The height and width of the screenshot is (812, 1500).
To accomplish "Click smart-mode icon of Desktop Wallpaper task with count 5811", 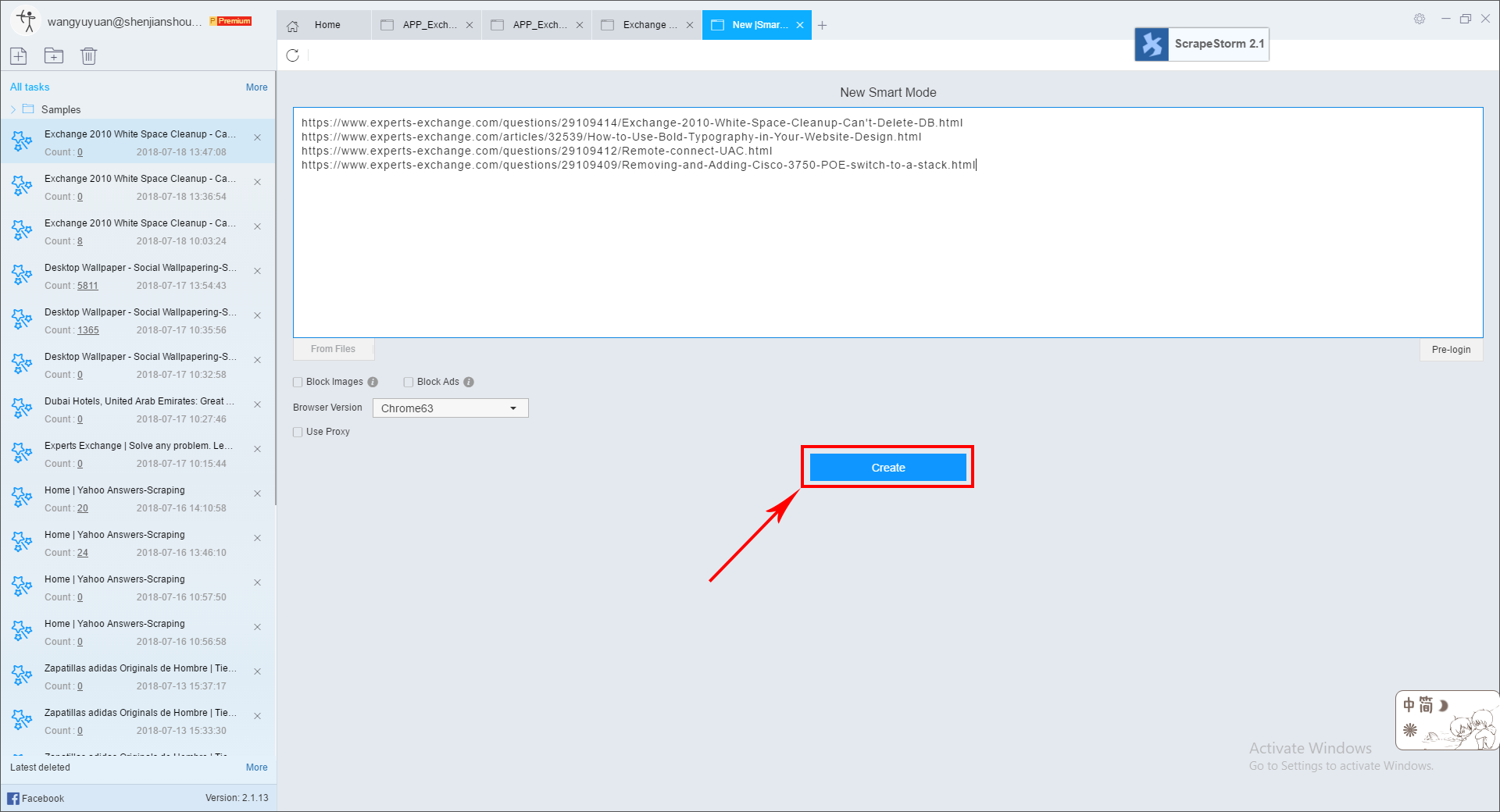I will 22,276.
